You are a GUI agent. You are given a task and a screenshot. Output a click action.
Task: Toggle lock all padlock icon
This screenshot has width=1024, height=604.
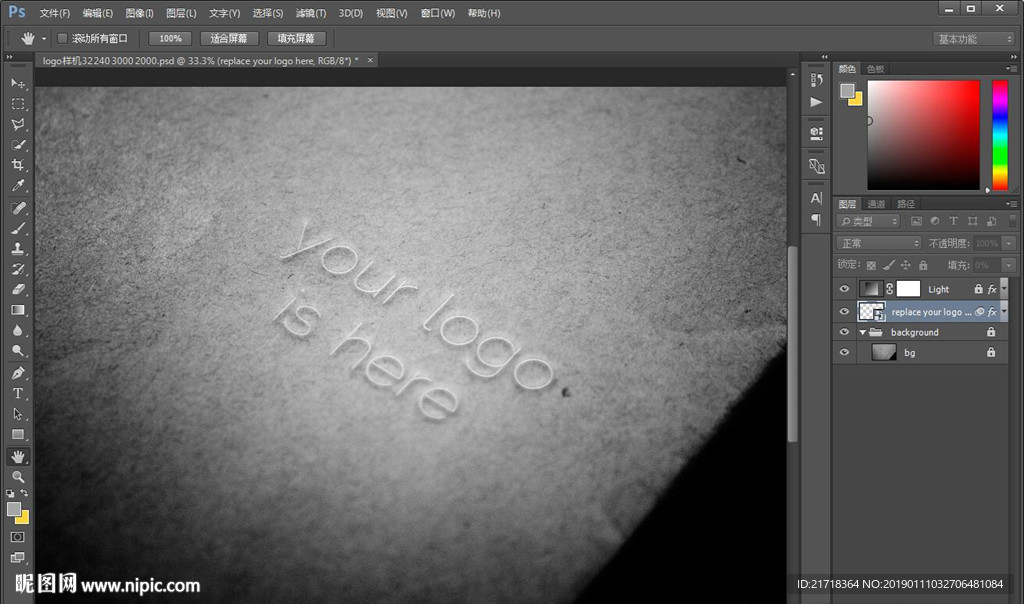click(x=923, y=265)
